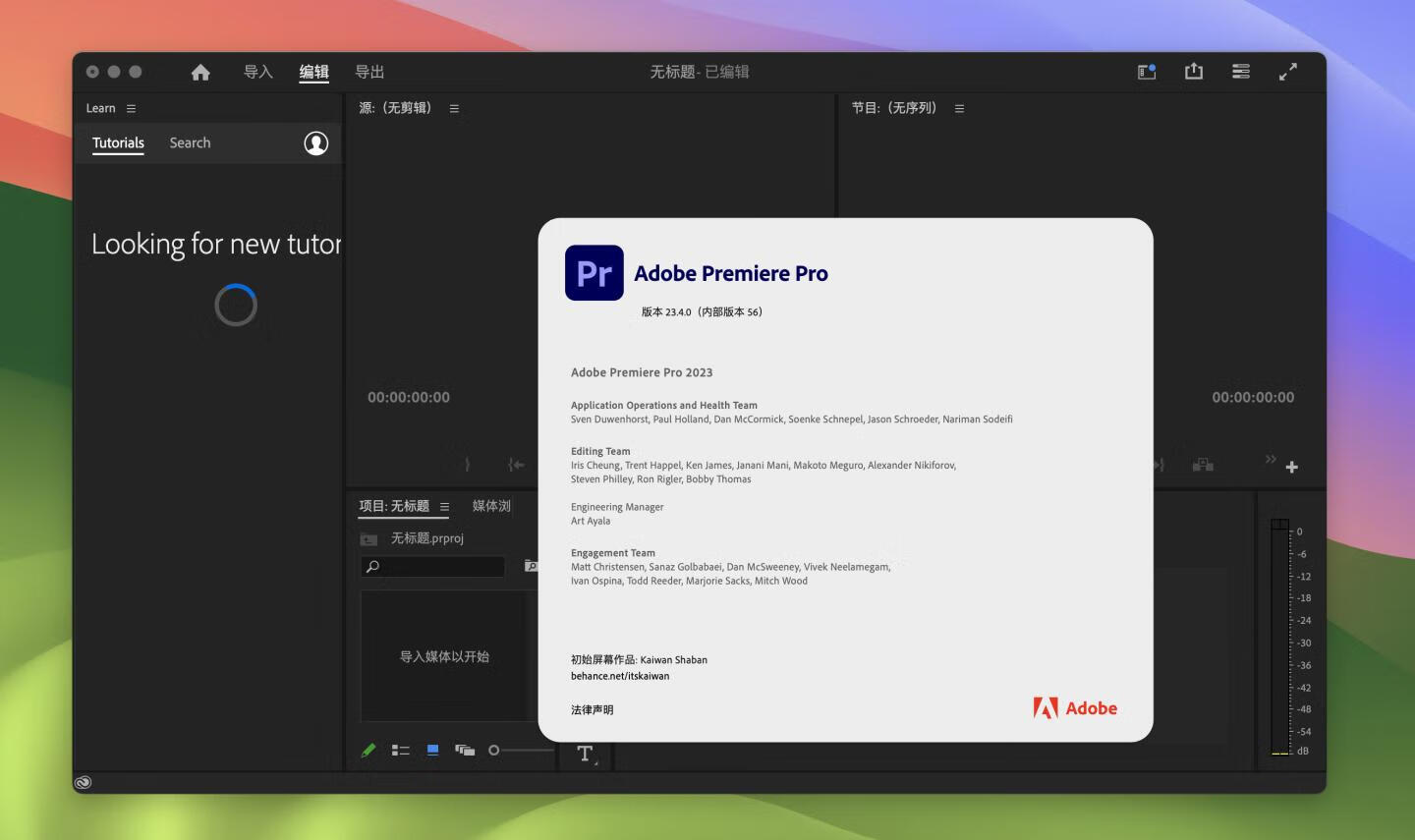Switch project panel to icon view
This screenshot has width=1415, height=840.
tap(432, 751)
